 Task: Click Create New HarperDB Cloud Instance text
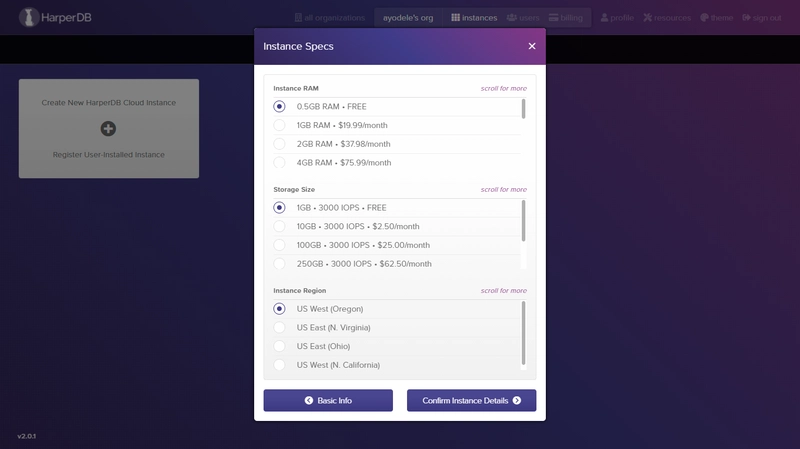[109, 103]
